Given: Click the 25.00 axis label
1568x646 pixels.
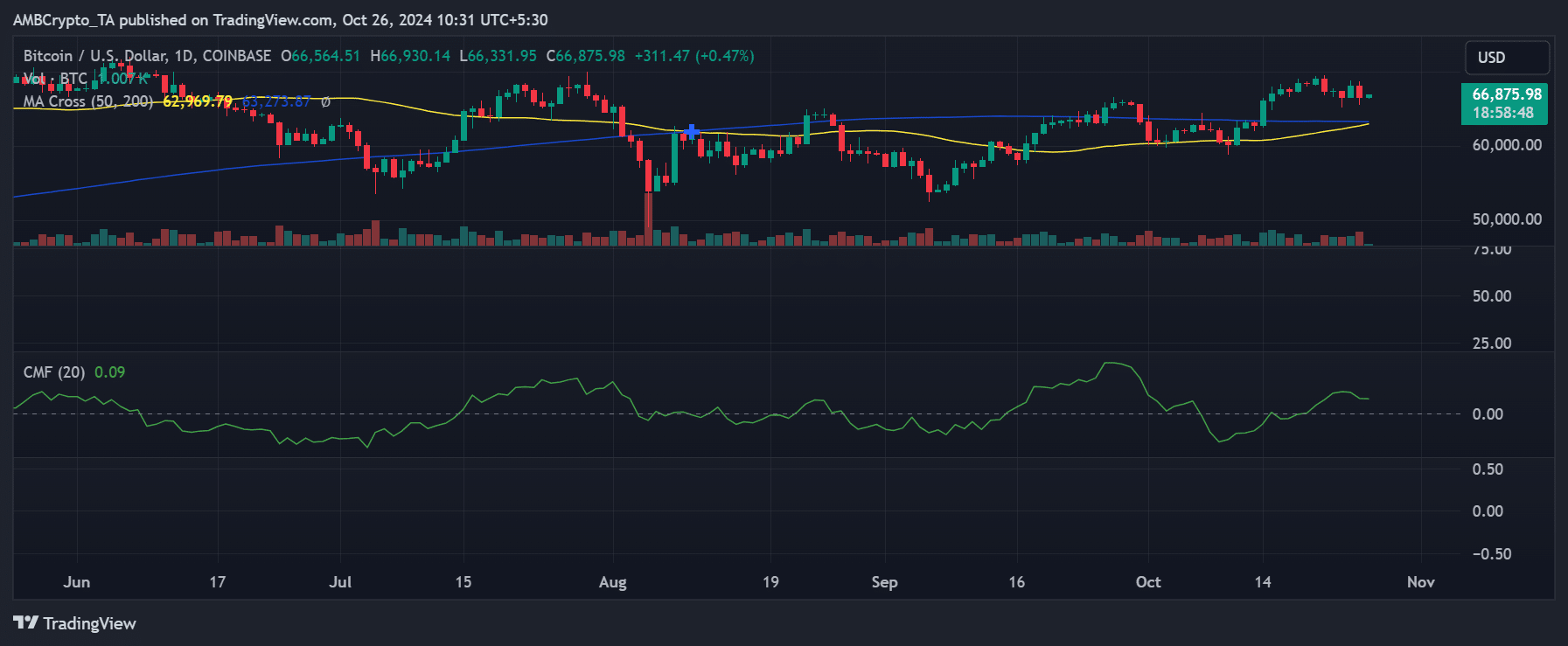Looking at the screenshot, I should click(1492, 344).
